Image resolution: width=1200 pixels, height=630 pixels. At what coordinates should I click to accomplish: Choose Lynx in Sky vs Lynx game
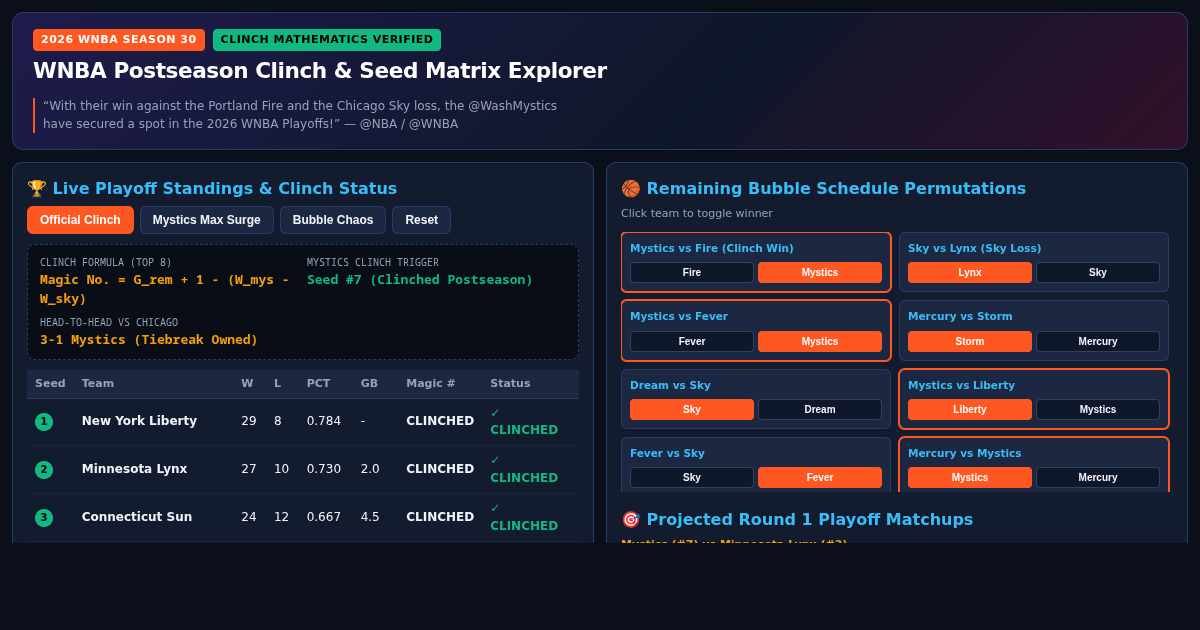[970, 272]
